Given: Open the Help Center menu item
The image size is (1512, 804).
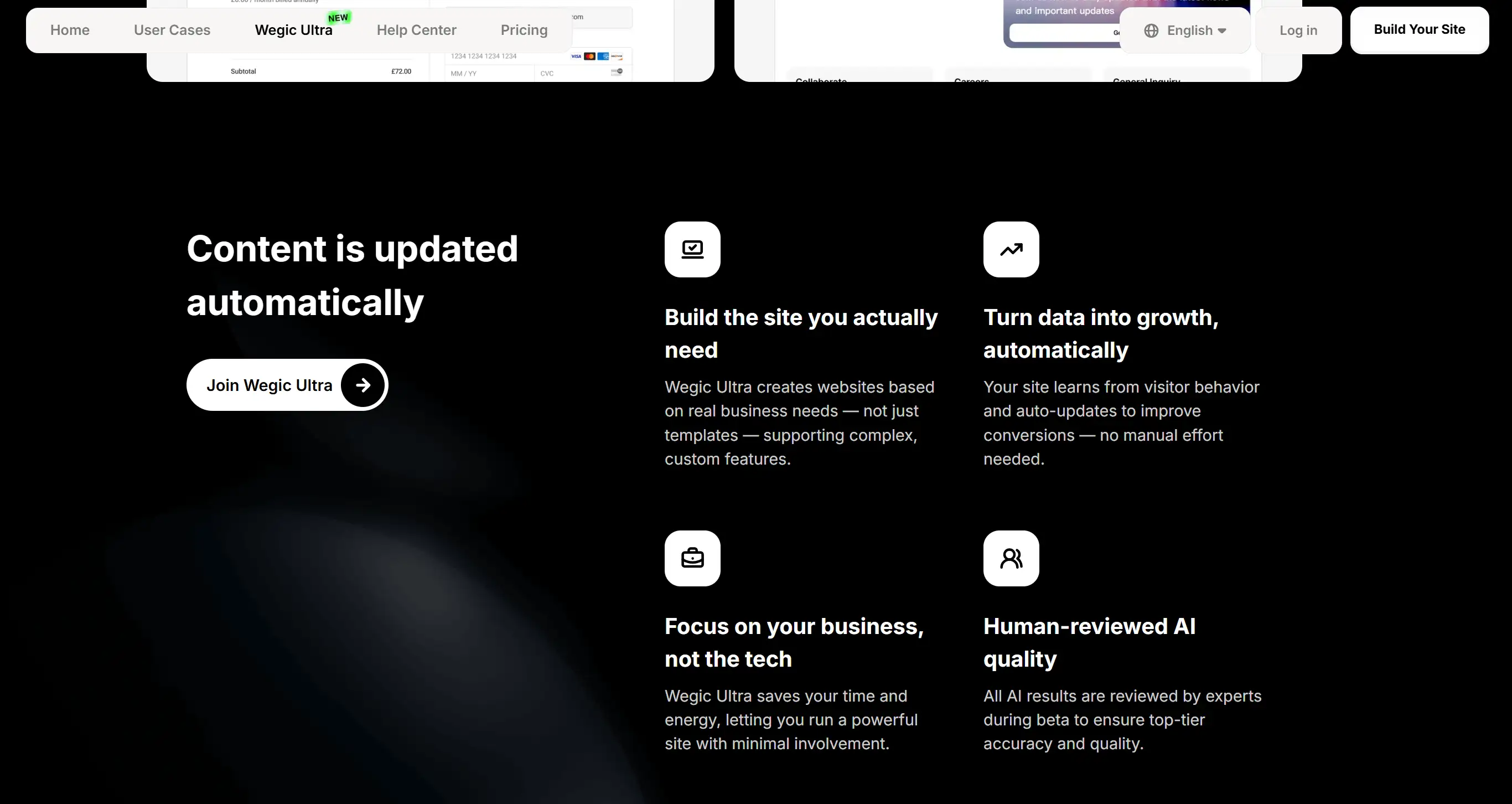Looking at the screenshot, I should 416,30.
